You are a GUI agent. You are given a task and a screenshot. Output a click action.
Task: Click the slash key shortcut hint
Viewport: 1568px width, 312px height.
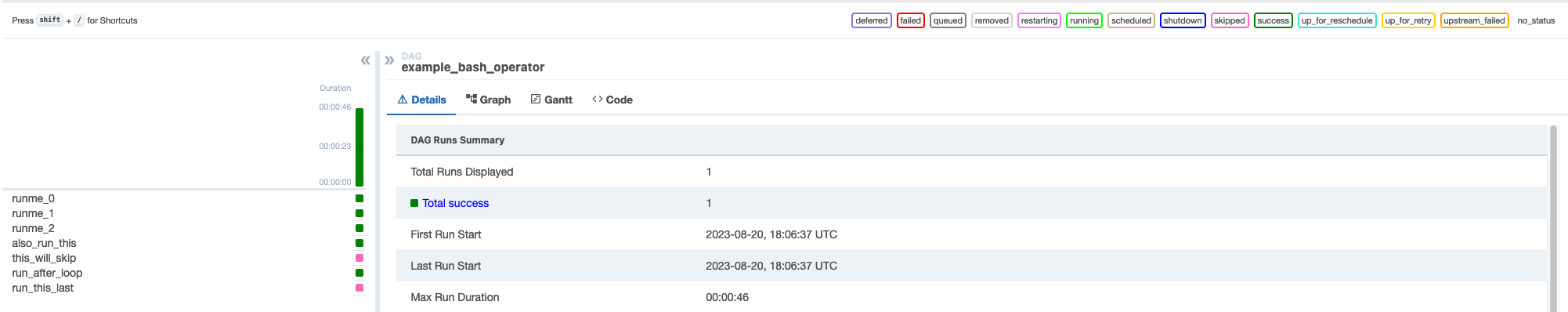(79, 20)
